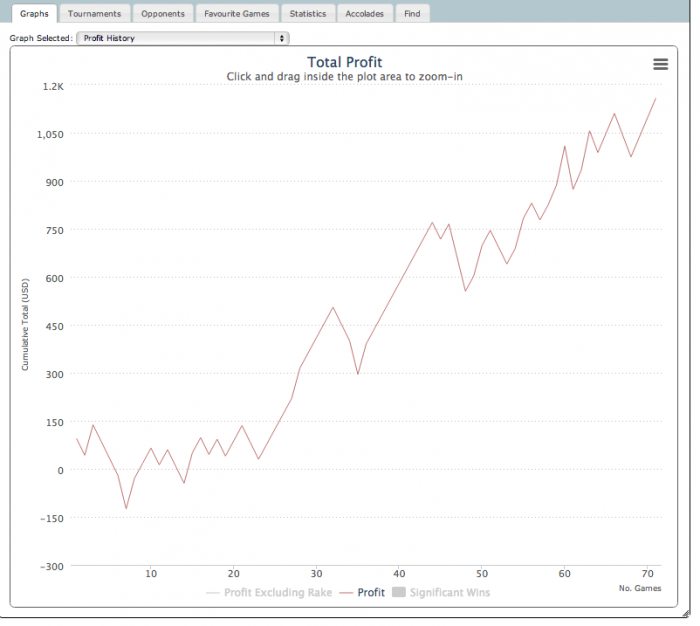Click the 70 x-axis label

pyautogui.click(x=647, y=574)
